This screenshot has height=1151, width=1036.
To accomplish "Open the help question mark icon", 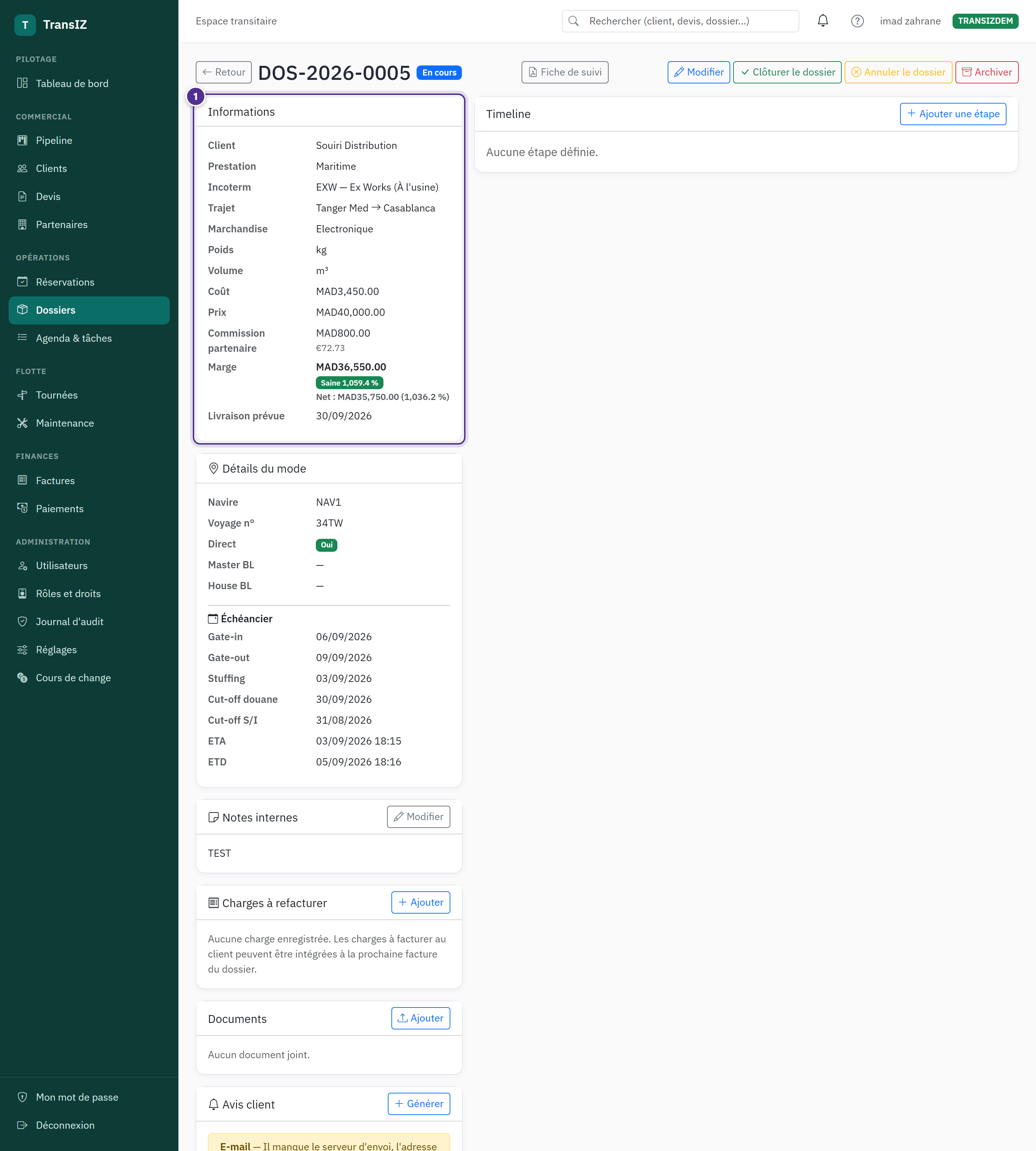I will click(x=857, y=21).
